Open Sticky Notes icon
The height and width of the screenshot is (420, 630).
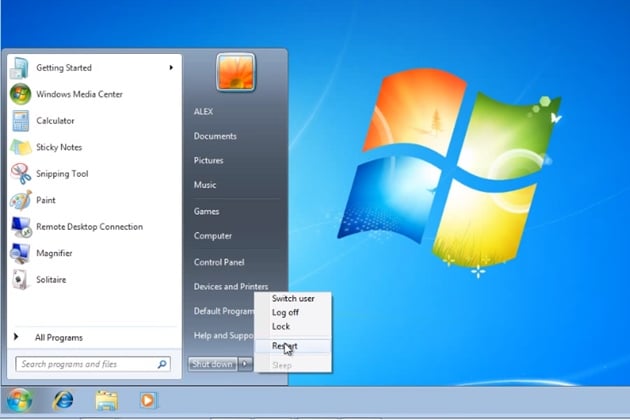pyautogui.click(x=21, y=147)
